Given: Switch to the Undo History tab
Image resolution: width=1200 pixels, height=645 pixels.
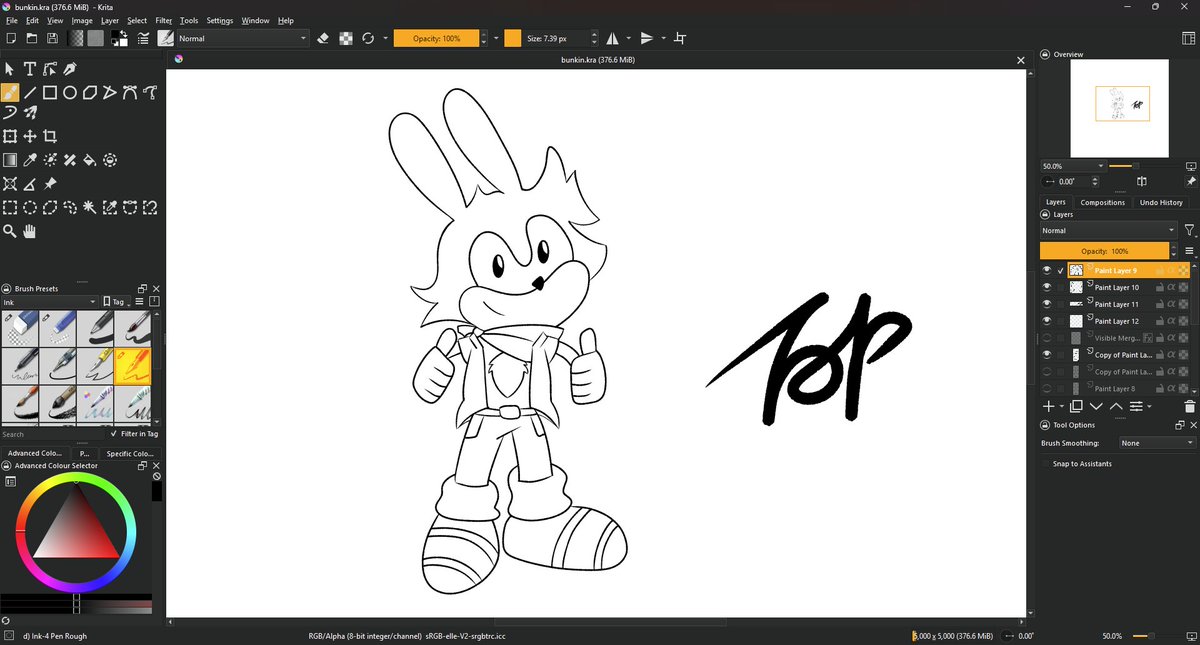Looking at the screenshot, I should tap(1161, 202).
